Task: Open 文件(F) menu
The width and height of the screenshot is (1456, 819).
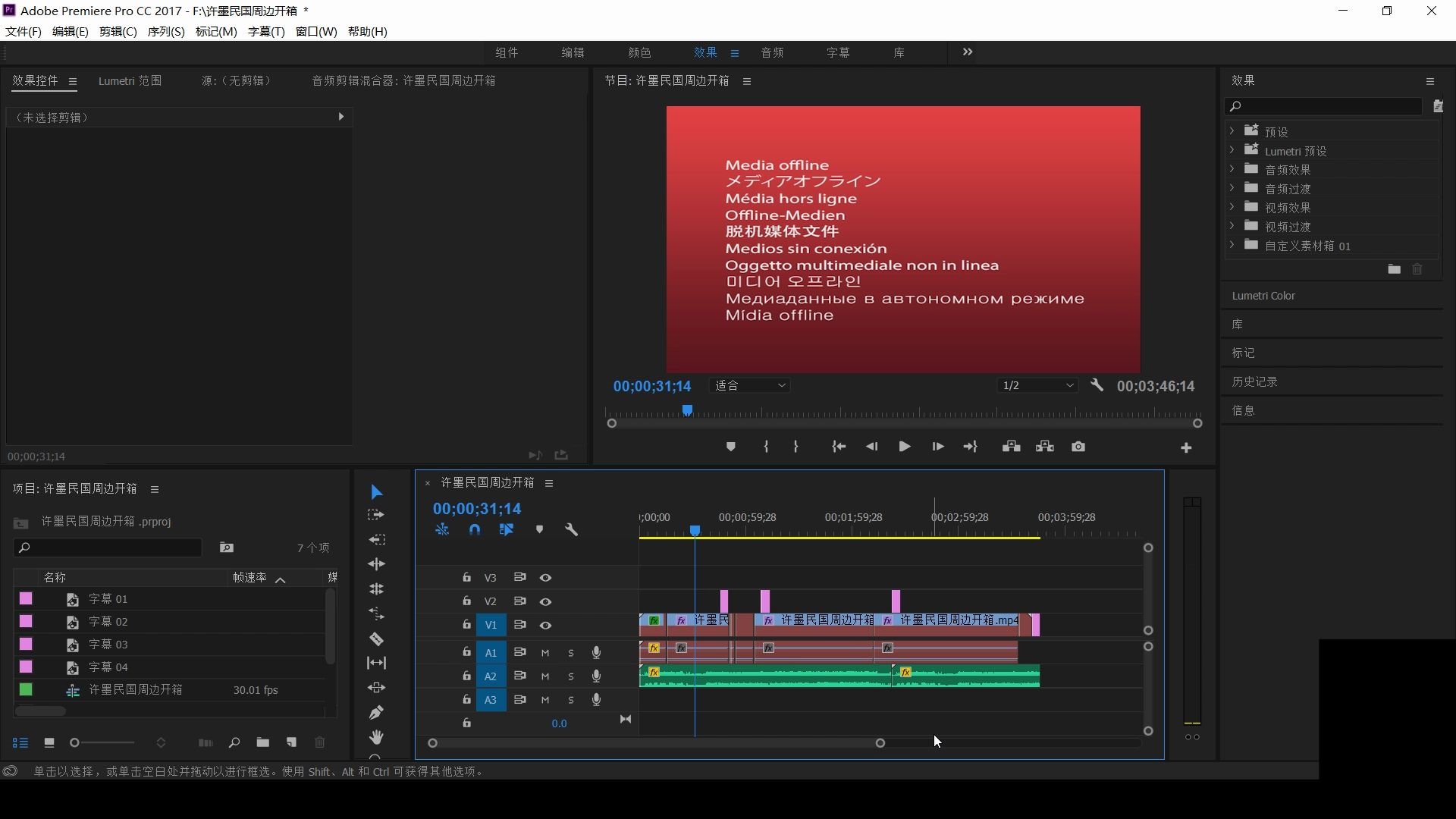Action: click(24, 31)
